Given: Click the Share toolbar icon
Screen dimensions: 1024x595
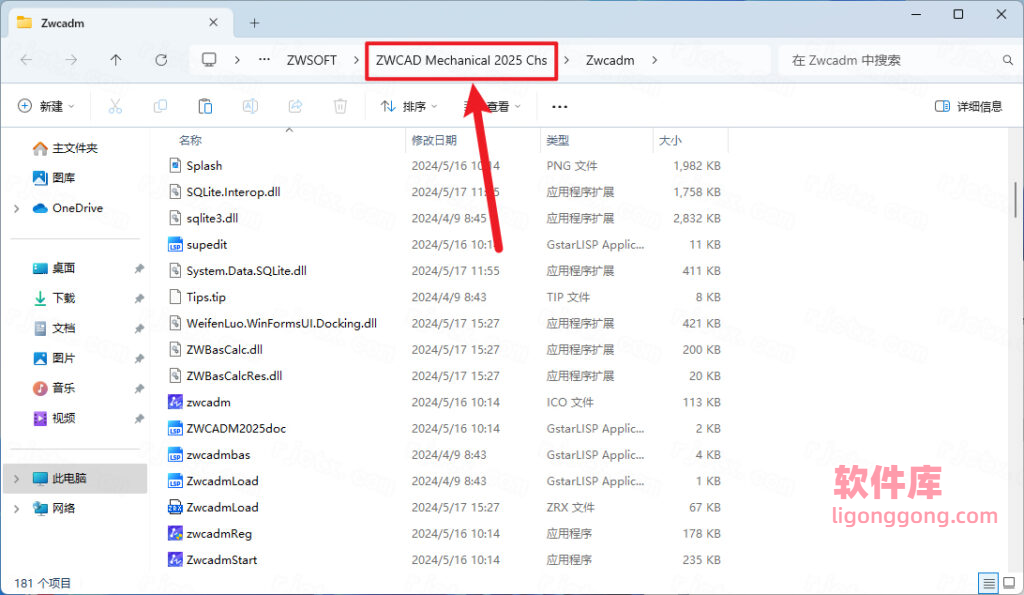Looking at the screenshot, I should pyautogui.click(x=295, y=106).
